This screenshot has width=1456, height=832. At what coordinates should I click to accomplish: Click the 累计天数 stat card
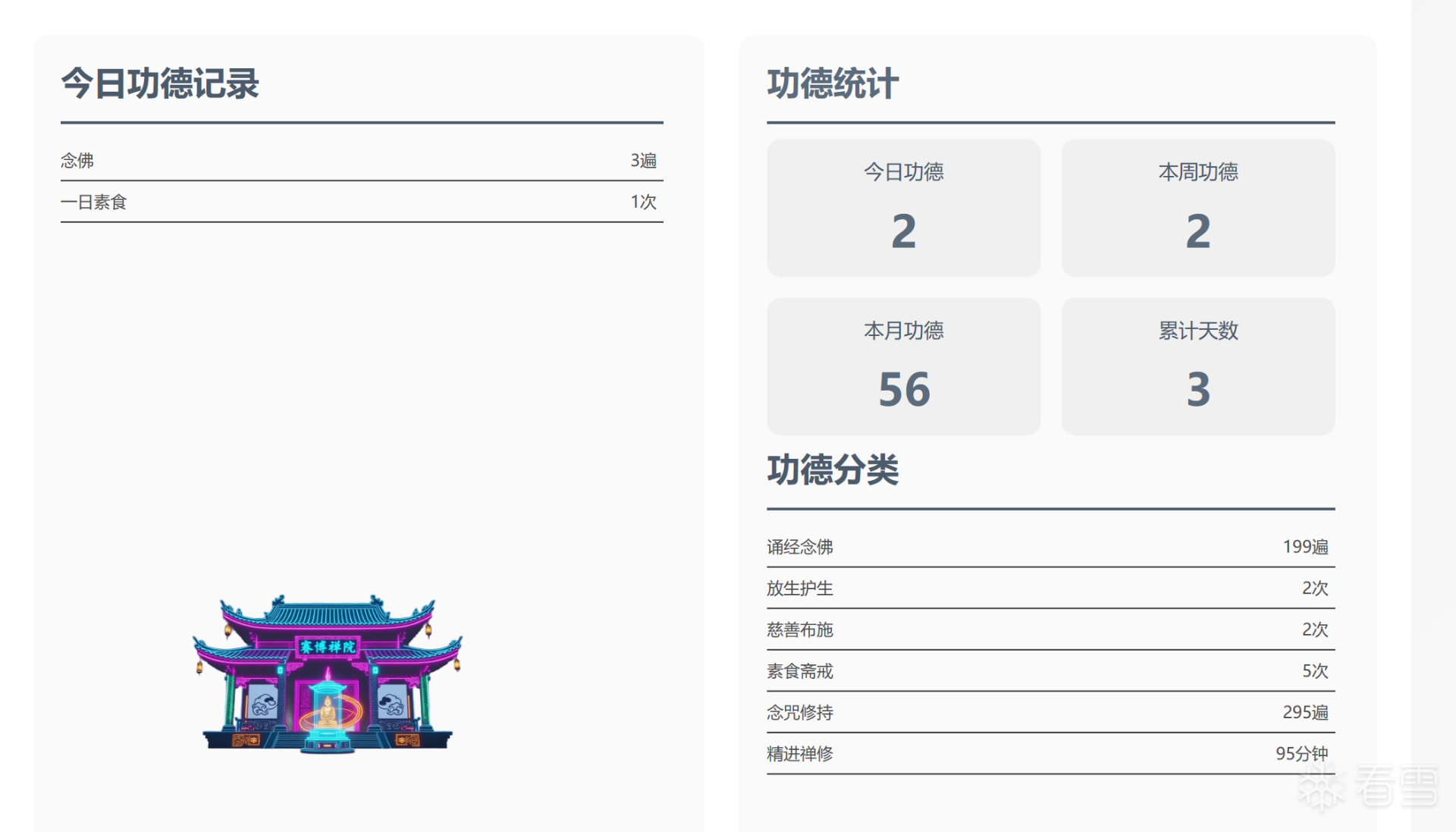[x=1197, y=366]
